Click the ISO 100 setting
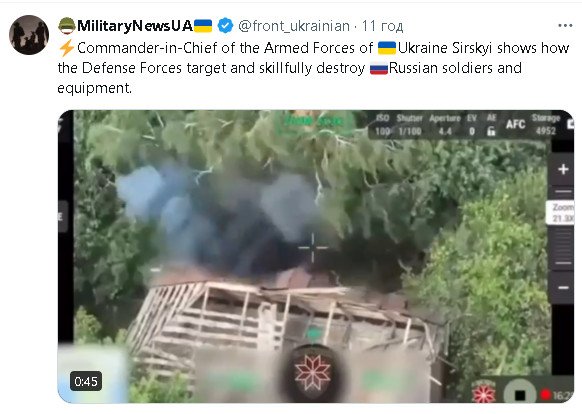582x414 pixels. pos(382,125)
